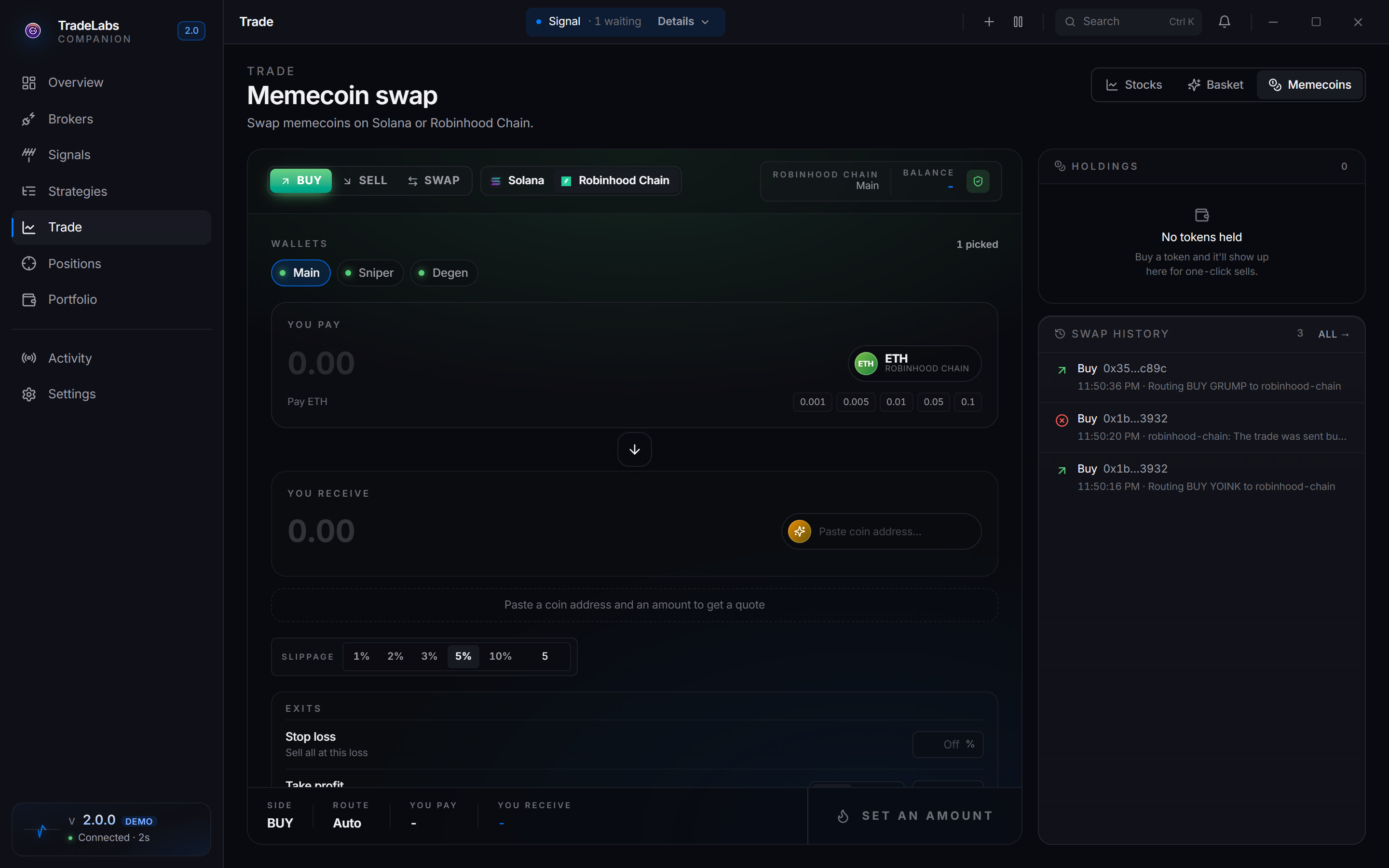Set slippage to 1%
Image resolution: width=1389 pixels, height=868 pixels.
point(361,656)
